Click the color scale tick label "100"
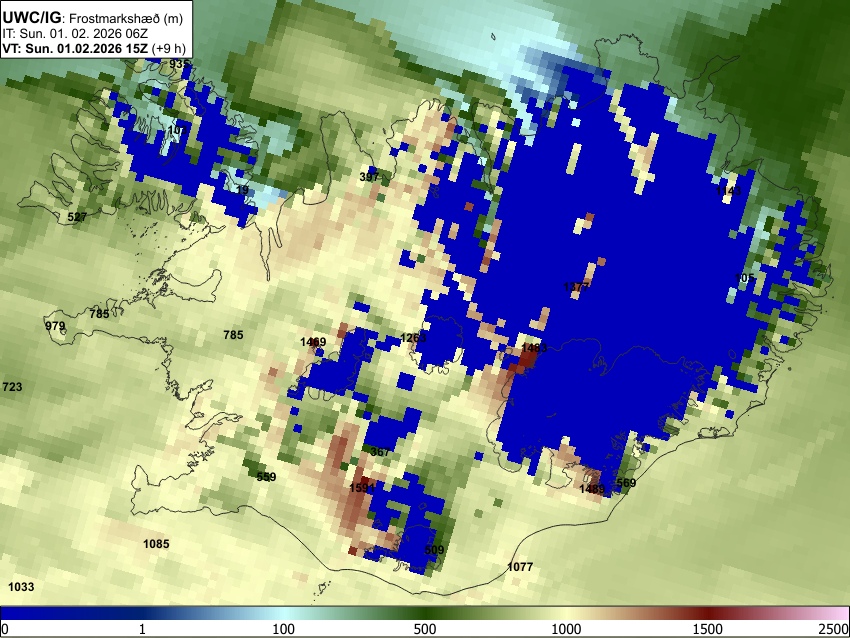The height and width of the screenshot is (638, 850). click(283, 629)
